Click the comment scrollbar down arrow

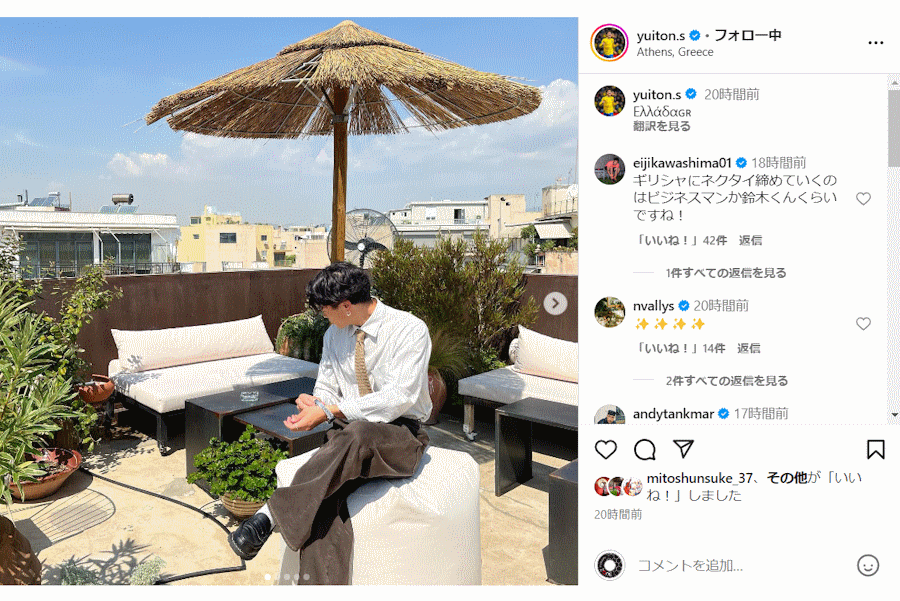point(894,414)
